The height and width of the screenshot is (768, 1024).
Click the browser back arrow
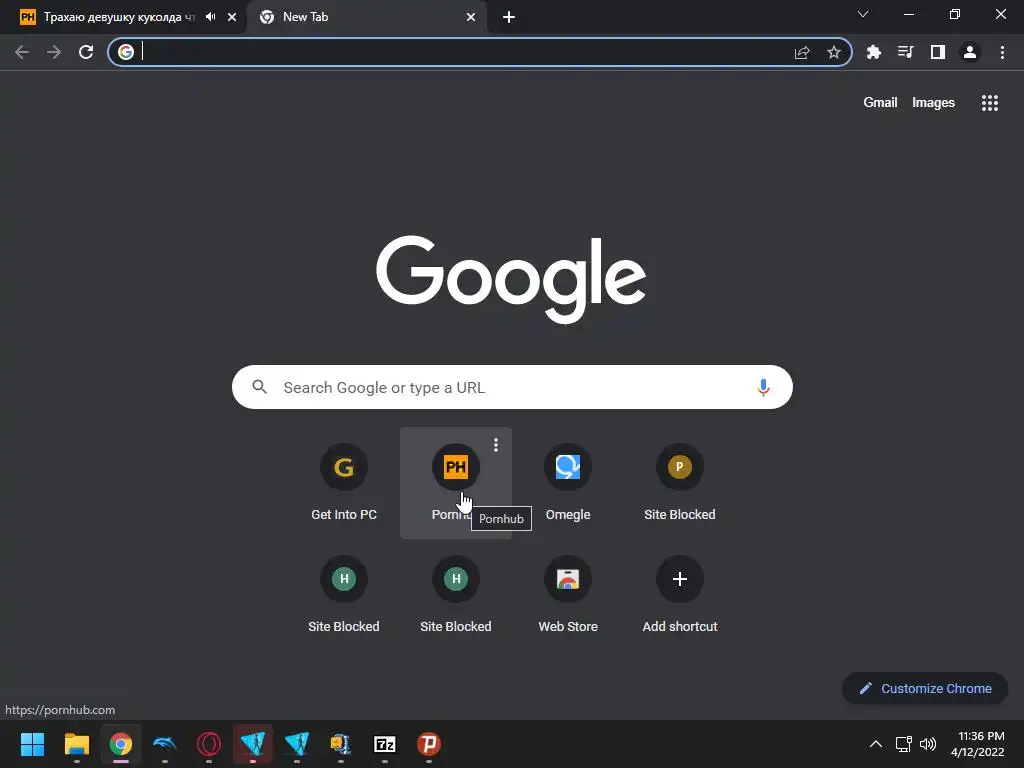pyautogui.click(x=22, y=52)
